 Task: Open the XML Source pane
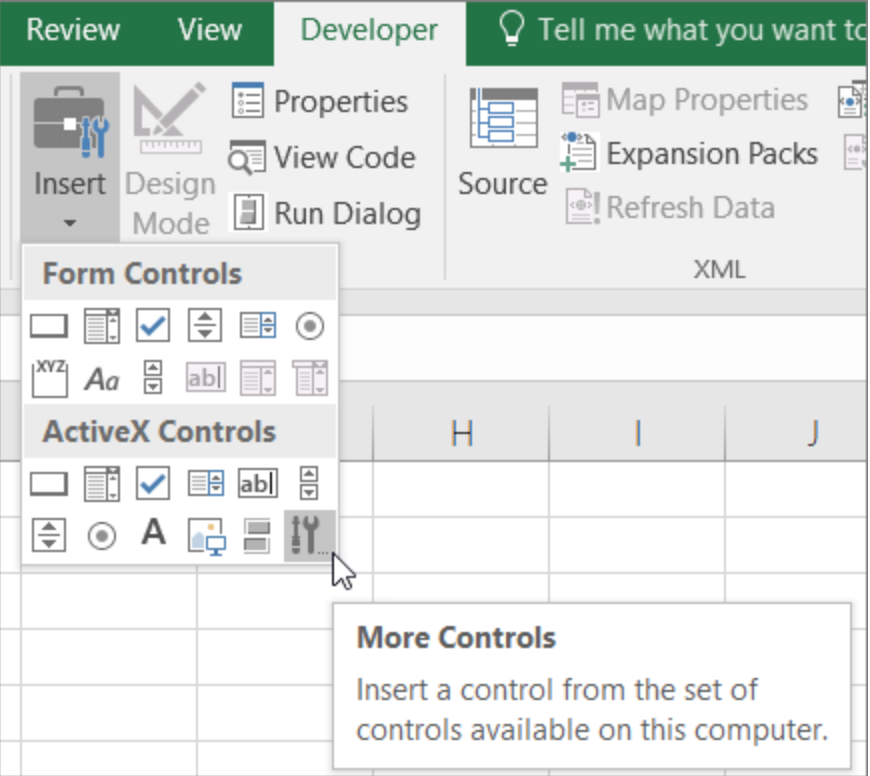click(503, 141)
